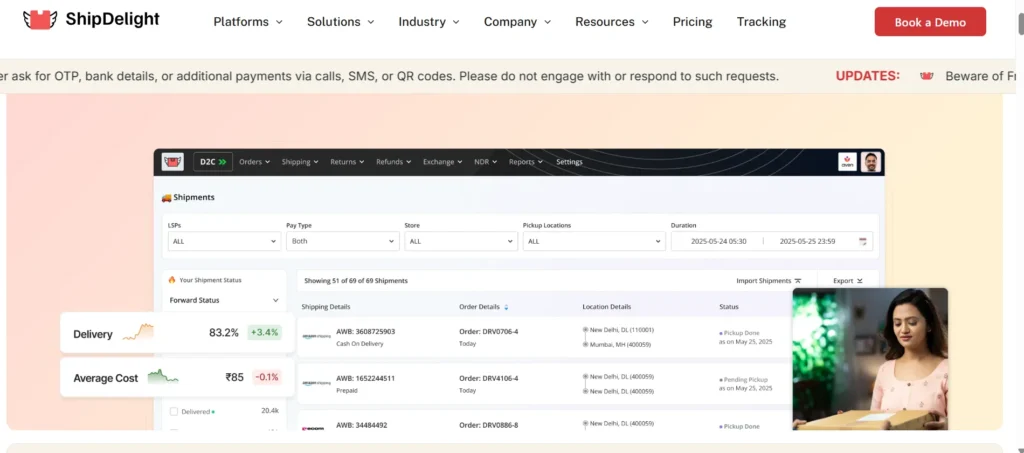
Task: Go to the Pricing page
Action: tap(692, 22)
